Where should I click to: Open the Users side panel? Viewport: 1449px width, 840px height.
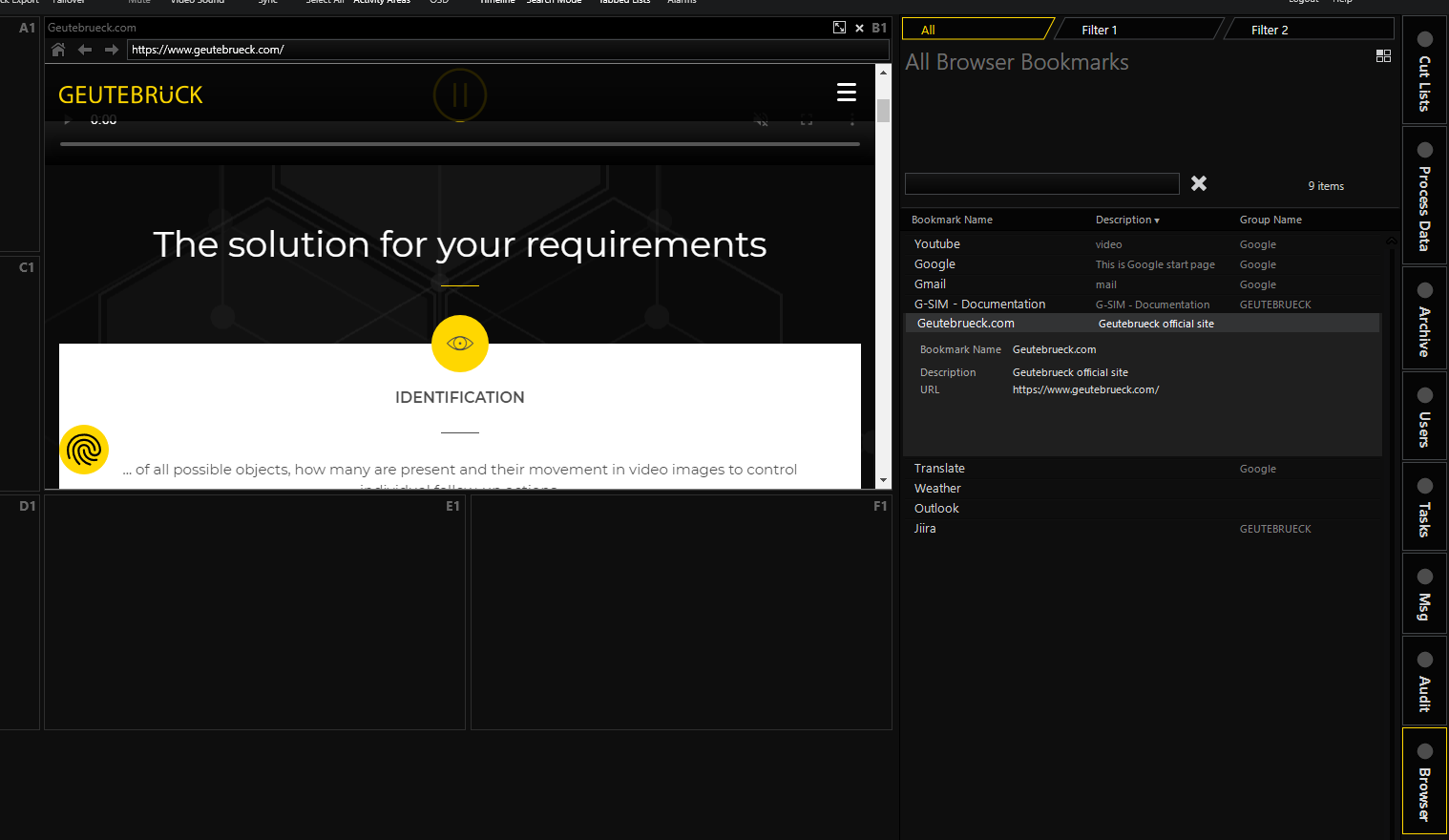[x=1424, y=416]
